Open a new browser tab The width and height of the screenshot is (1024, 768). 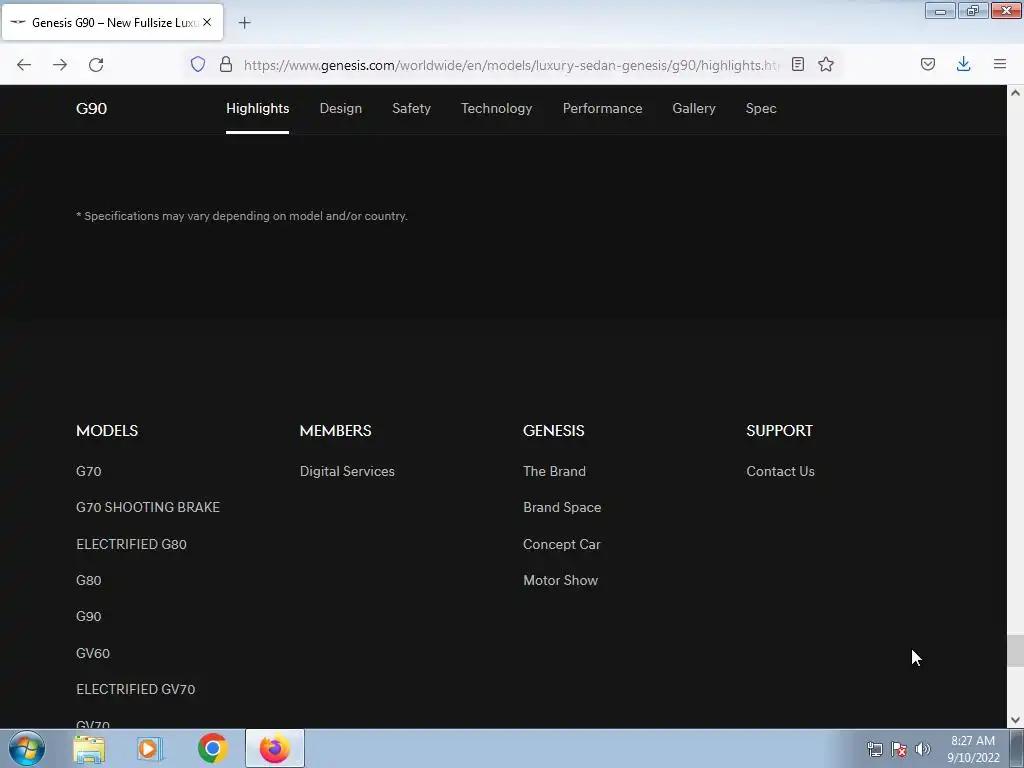tap(244, 23)
